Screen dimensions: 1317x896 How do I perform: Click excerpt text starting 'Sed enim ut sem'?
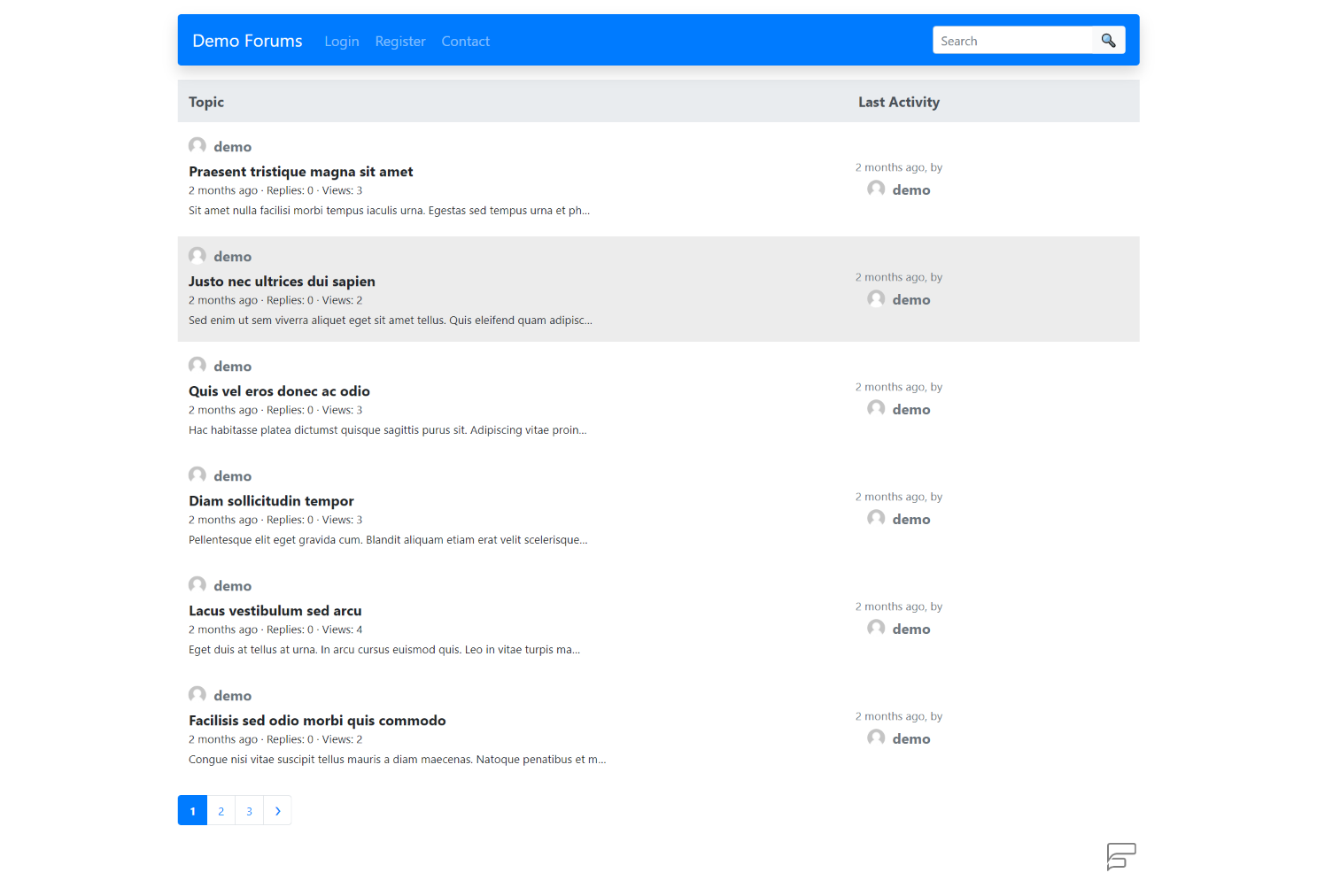coord(391,321)
